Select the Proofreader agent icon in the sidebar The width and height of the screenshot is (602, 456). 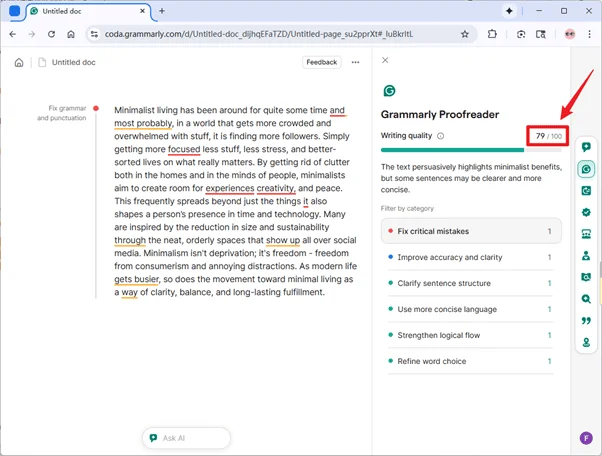(586, 169)
